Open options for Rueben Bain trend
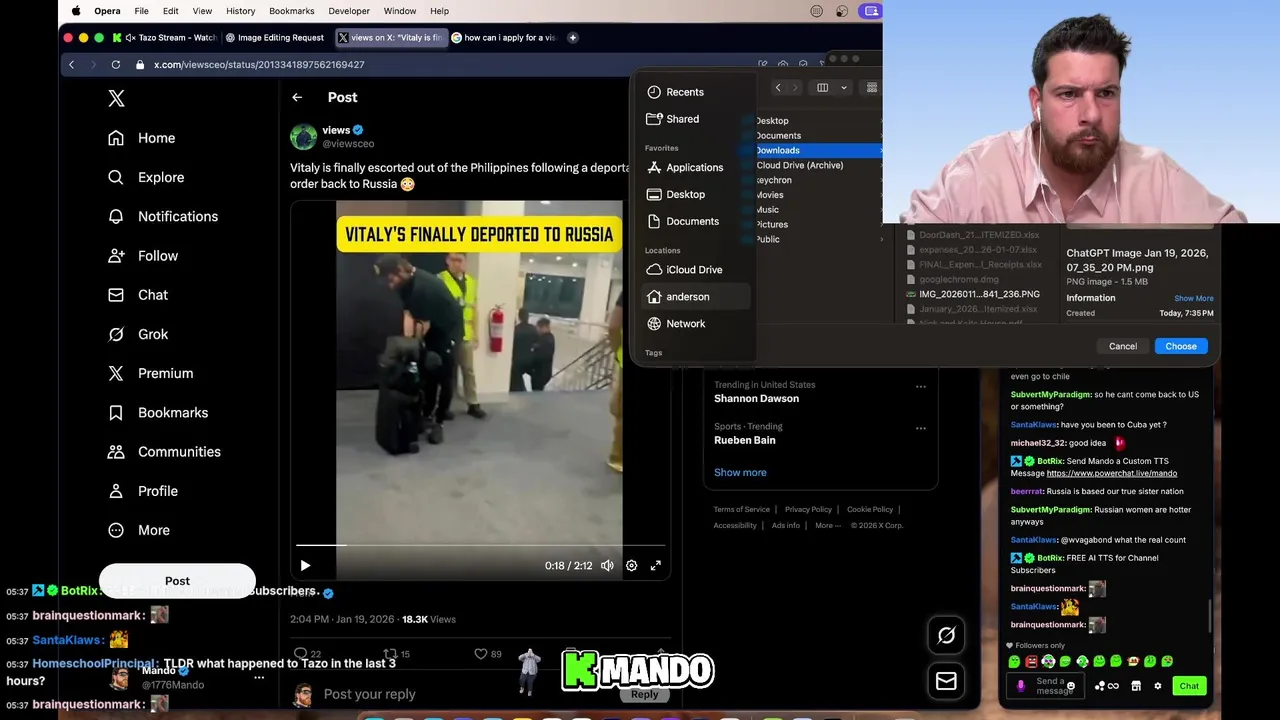This screenshot has width=1280, height=720. [921, 428]
